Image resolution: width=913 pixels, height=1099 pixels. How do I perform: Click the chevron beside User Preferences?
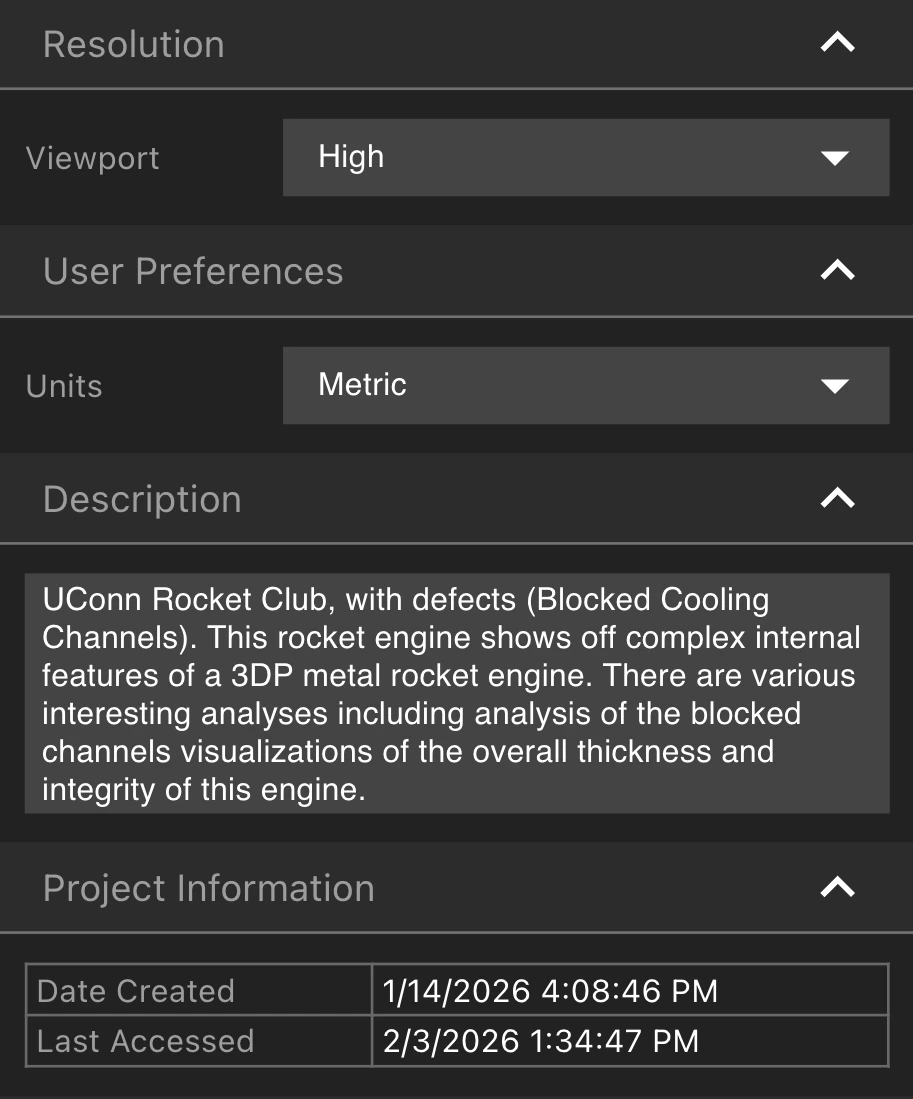pyautogui.click(x=836, y=271)
